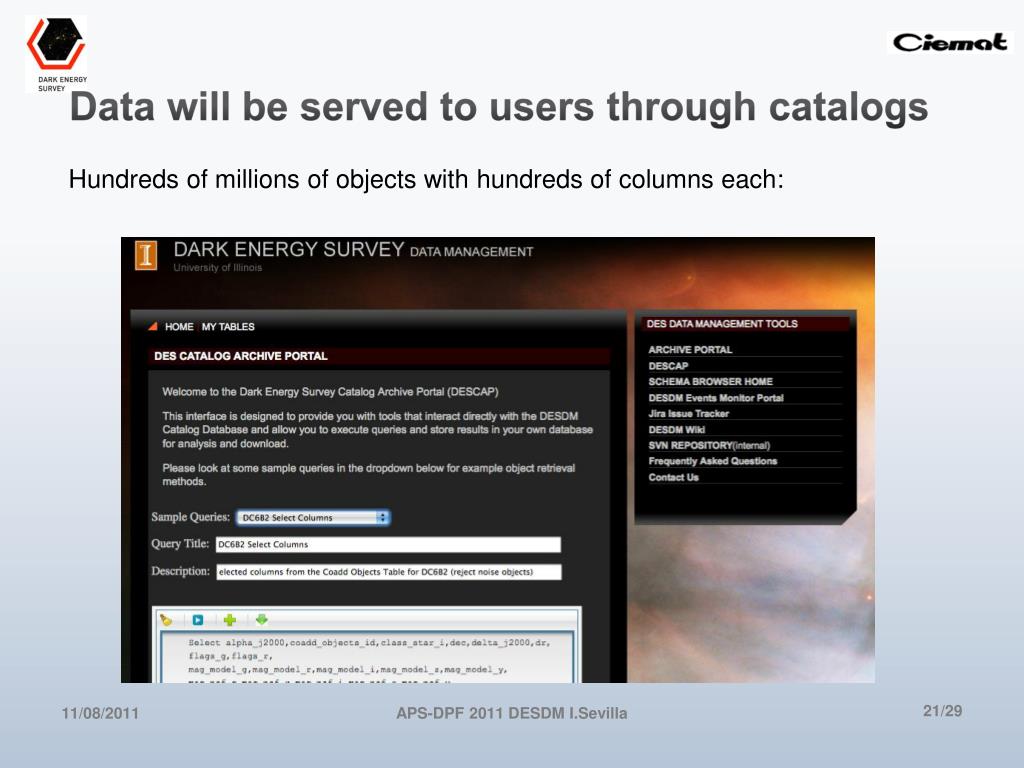
Task: Click the date 11/08/2011 in footer
Action: tap(100, 713)
